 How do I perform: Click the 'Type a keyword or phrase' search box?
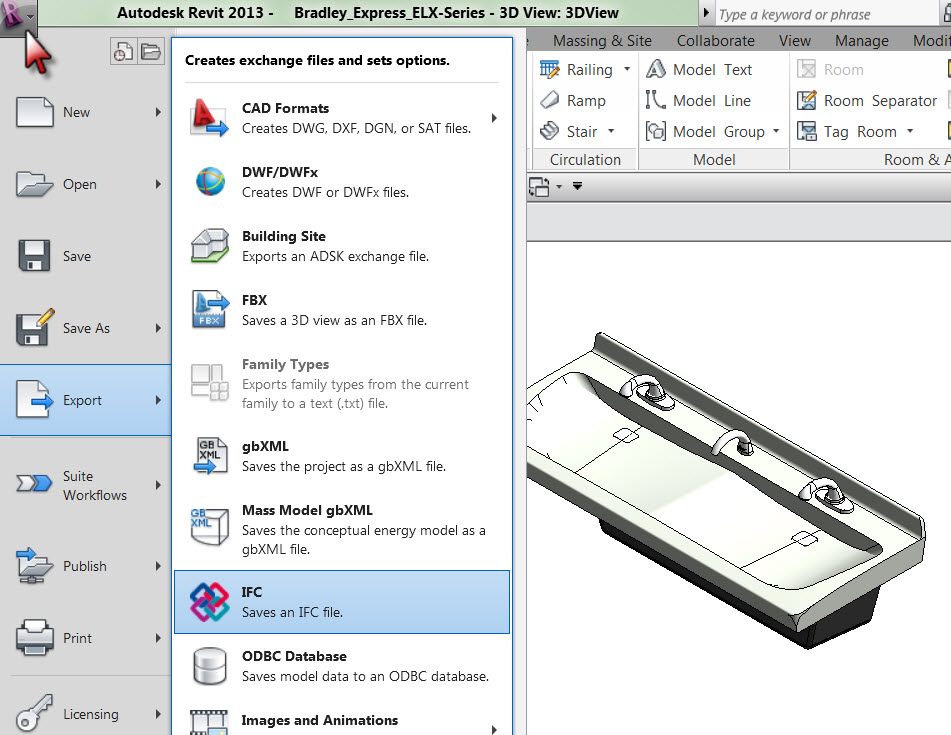coord(828,14)
